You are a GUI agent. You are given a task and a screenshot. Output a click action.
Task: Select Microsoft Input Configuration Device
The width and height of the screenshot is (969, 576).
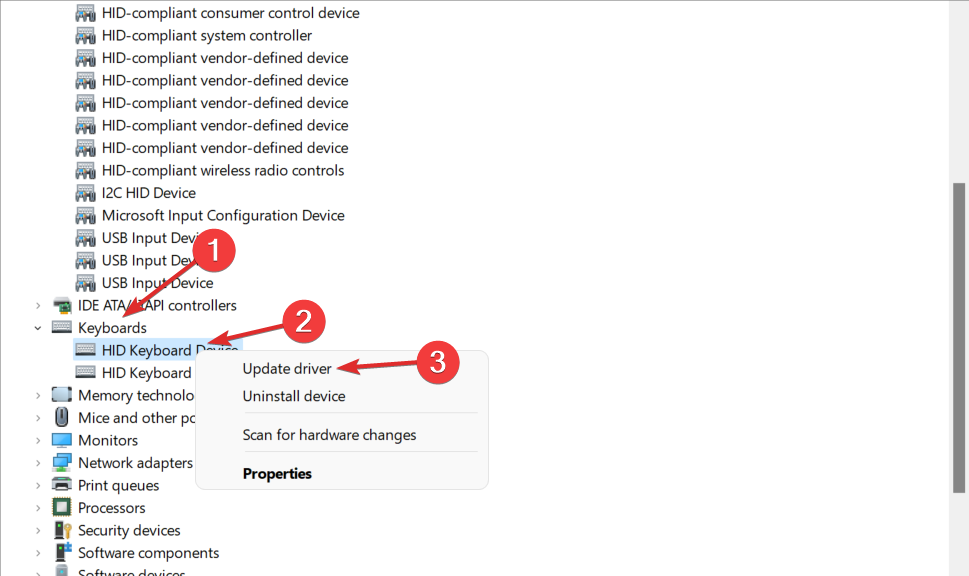(x=222, y=215)
